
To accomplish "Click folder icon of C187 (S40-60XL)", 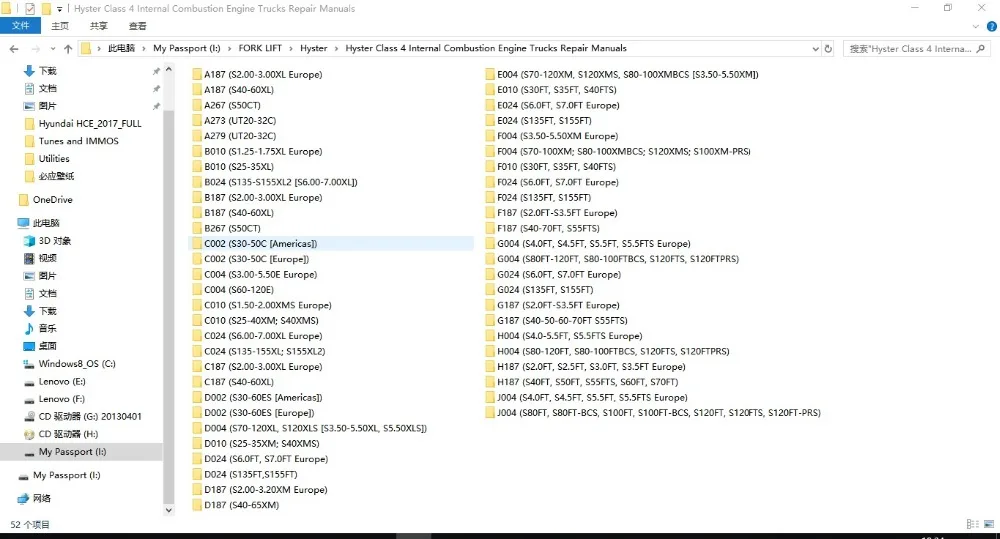I will click(x=197, y=382).
